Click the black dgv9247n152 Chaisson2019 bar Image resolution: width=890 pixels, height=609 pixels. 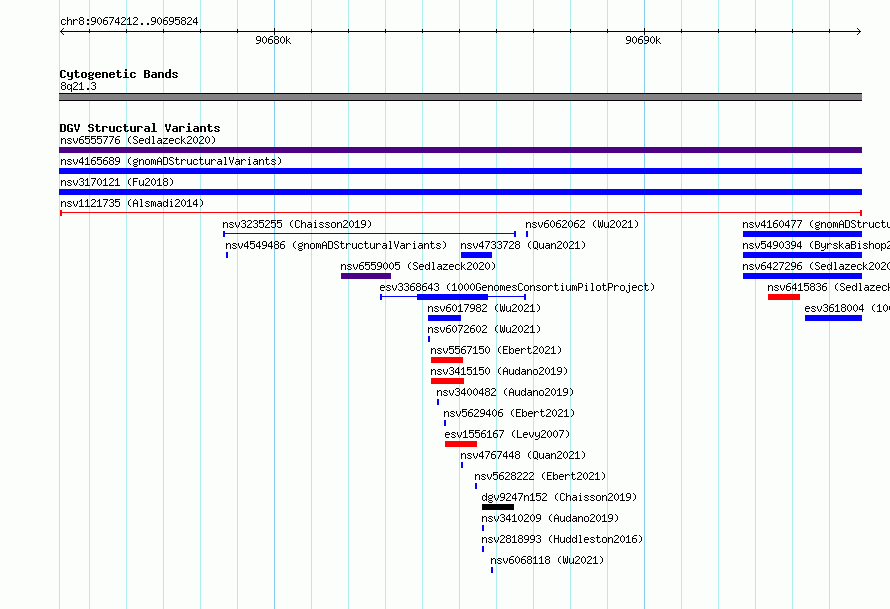tap(498, 507)
